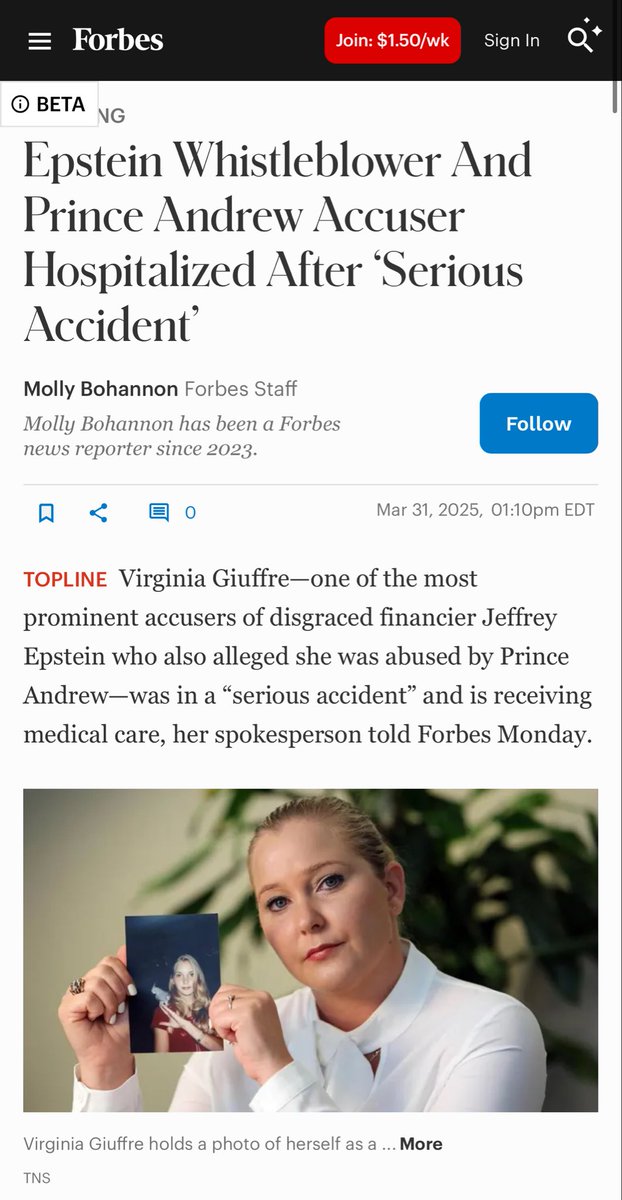622x1200 pixels.
Task: Click the author bio text
Action: click(x=182, y=436)
